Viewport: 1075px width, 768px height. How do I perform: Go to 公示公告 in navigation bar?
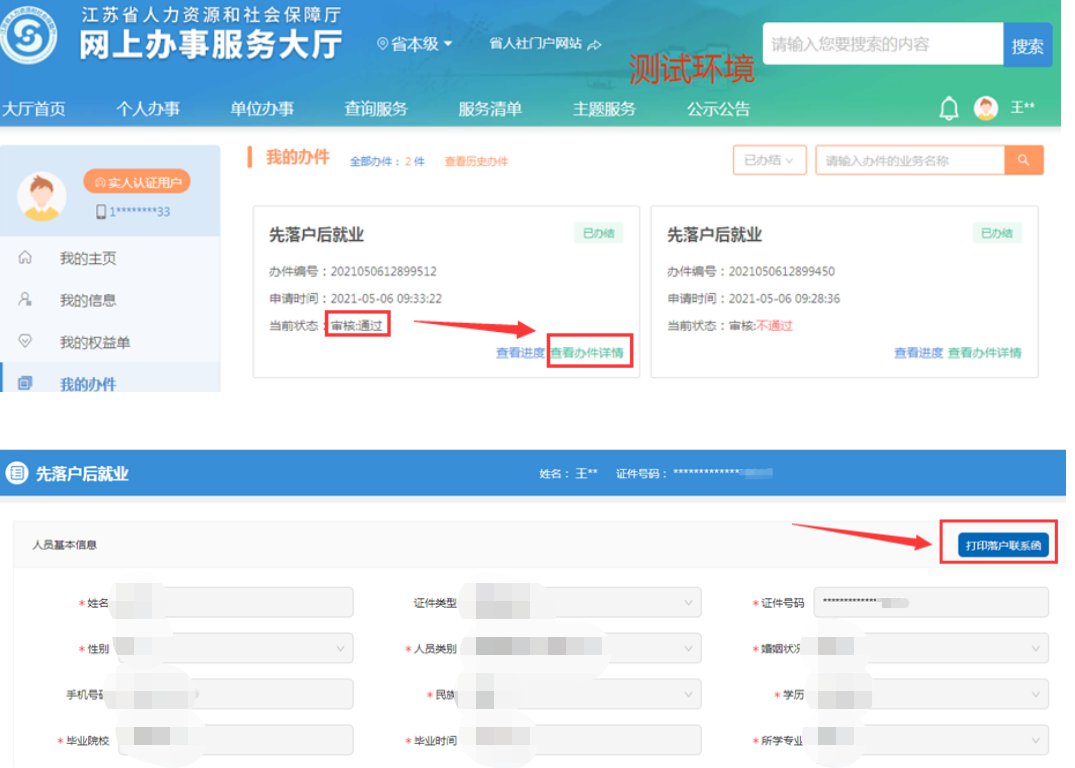tap(718, 109)
